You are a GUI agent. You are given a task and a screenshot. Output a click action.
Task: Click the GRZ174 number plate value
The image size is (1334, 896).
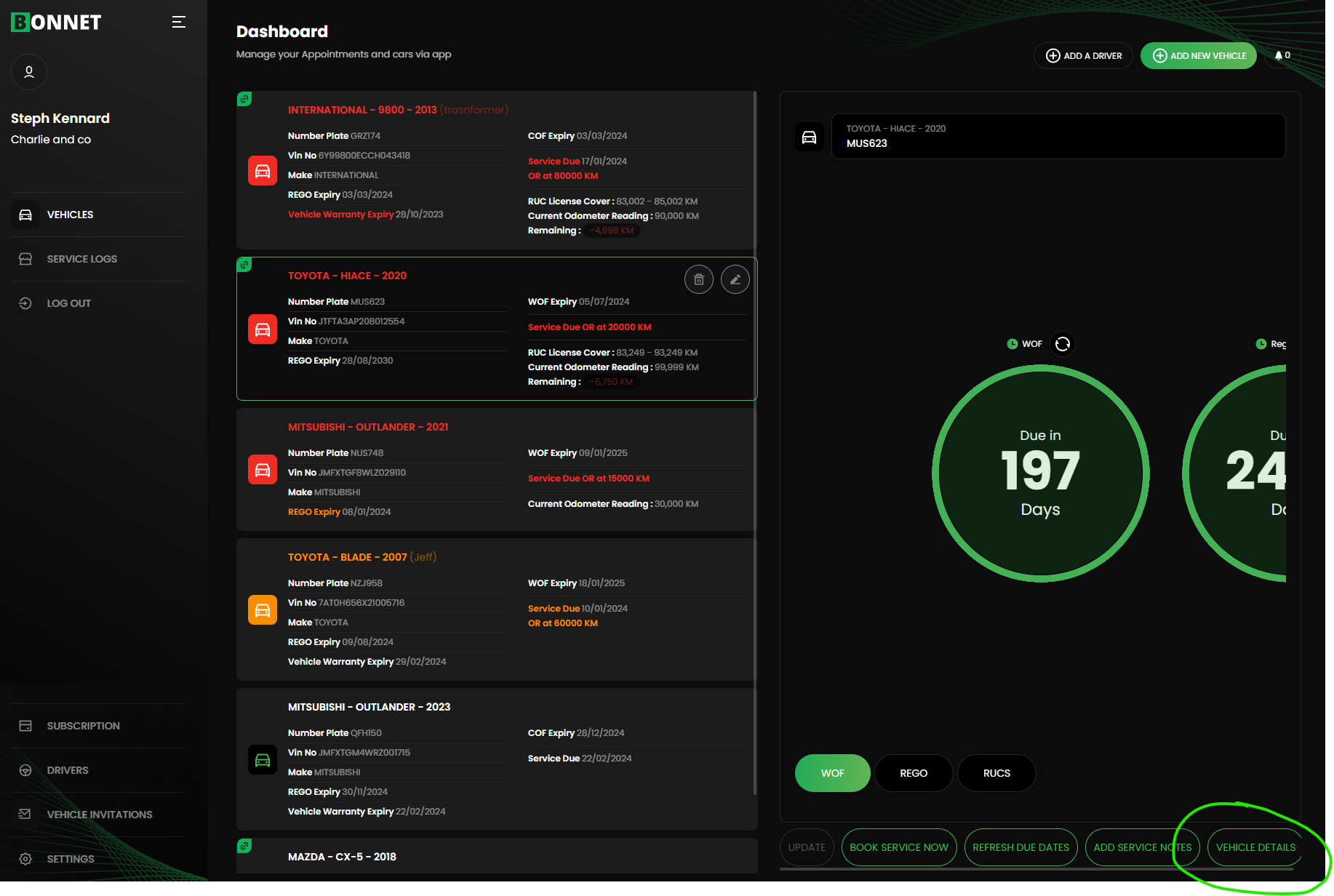365,136
